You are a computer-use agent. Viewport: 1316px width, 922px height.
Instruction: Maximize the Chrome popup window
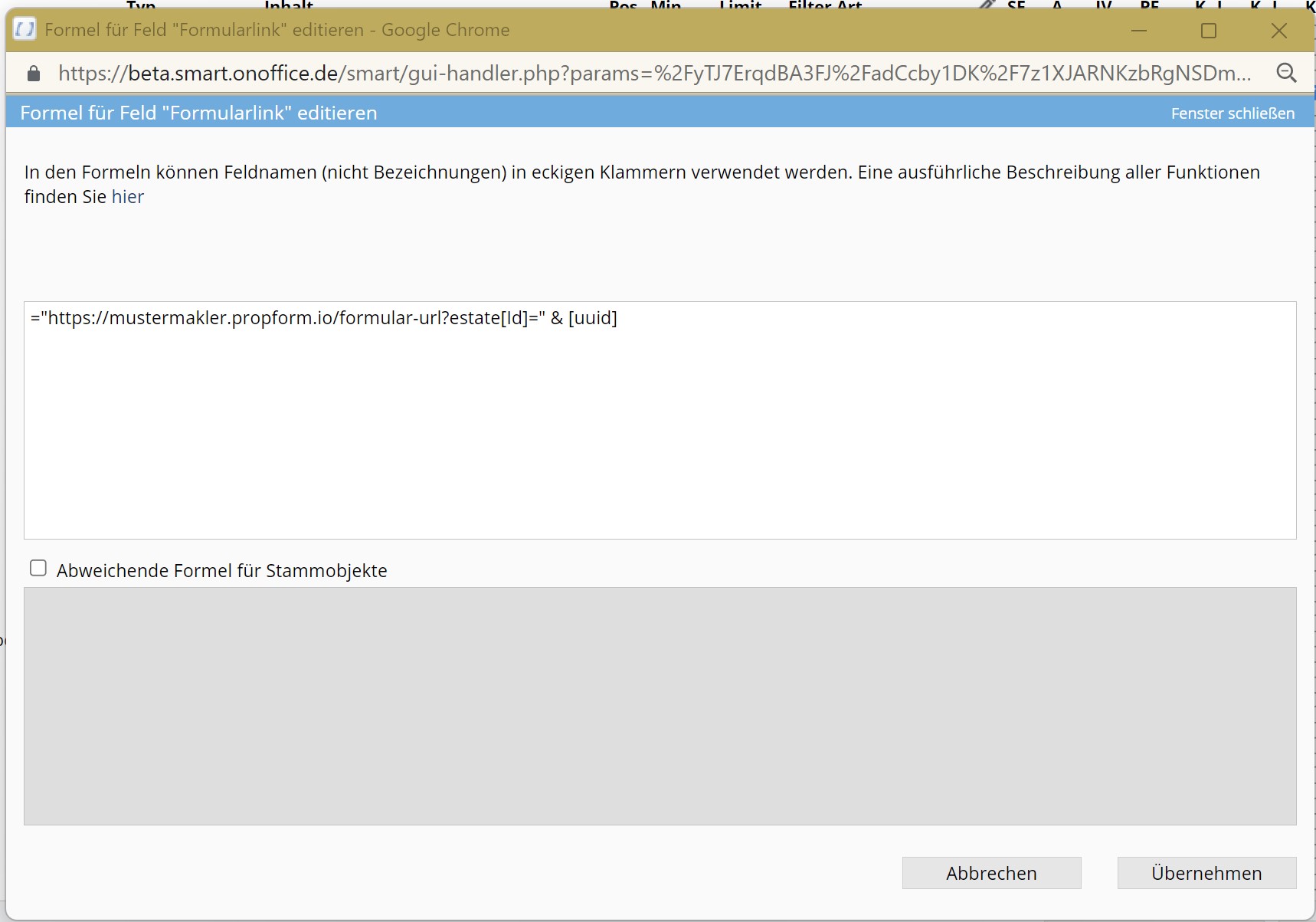1209,31
